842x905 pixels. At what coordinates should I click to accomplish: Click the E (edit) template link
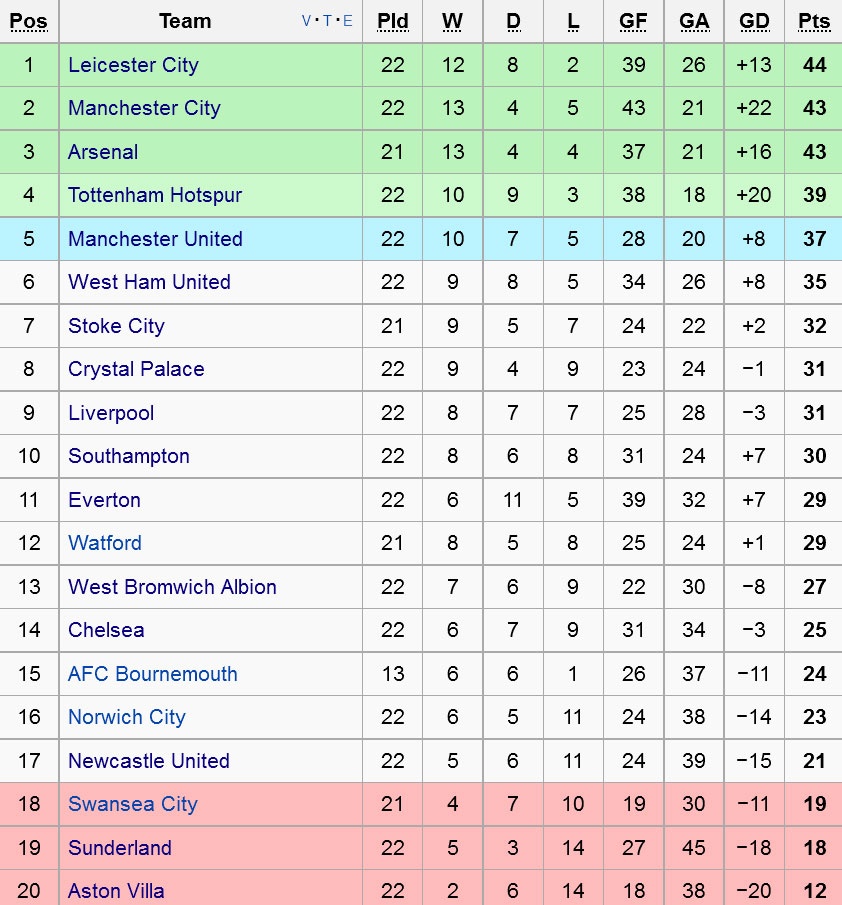click(347, 21)
